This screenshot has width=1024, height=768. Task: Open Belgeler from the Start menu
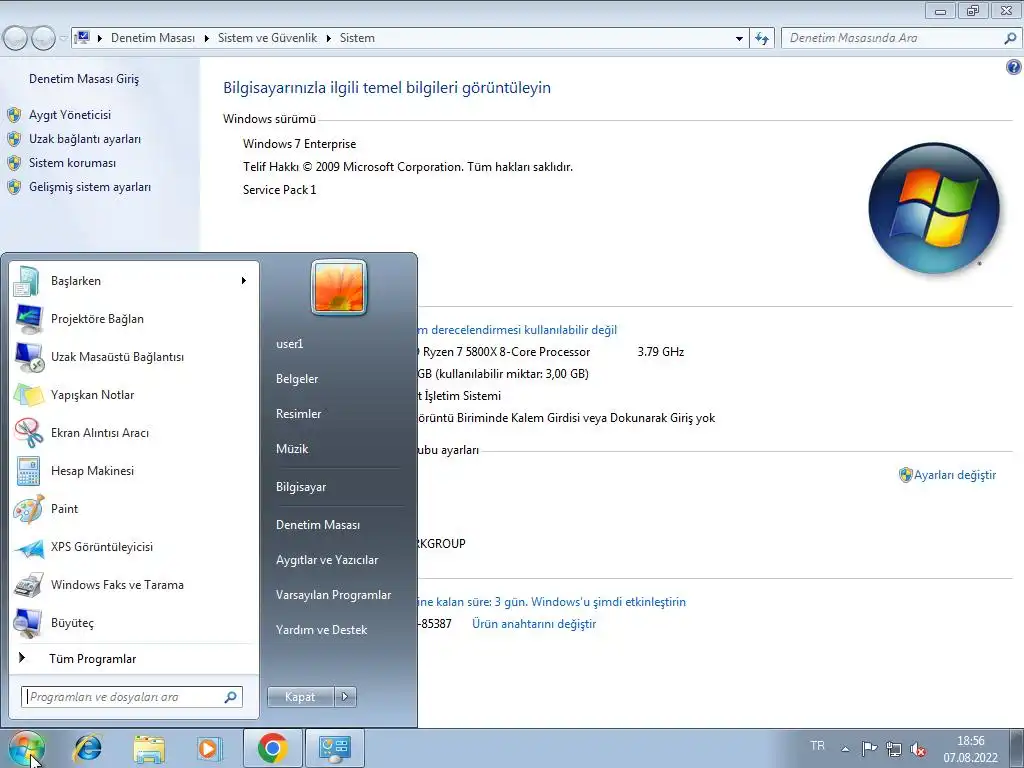297,379
